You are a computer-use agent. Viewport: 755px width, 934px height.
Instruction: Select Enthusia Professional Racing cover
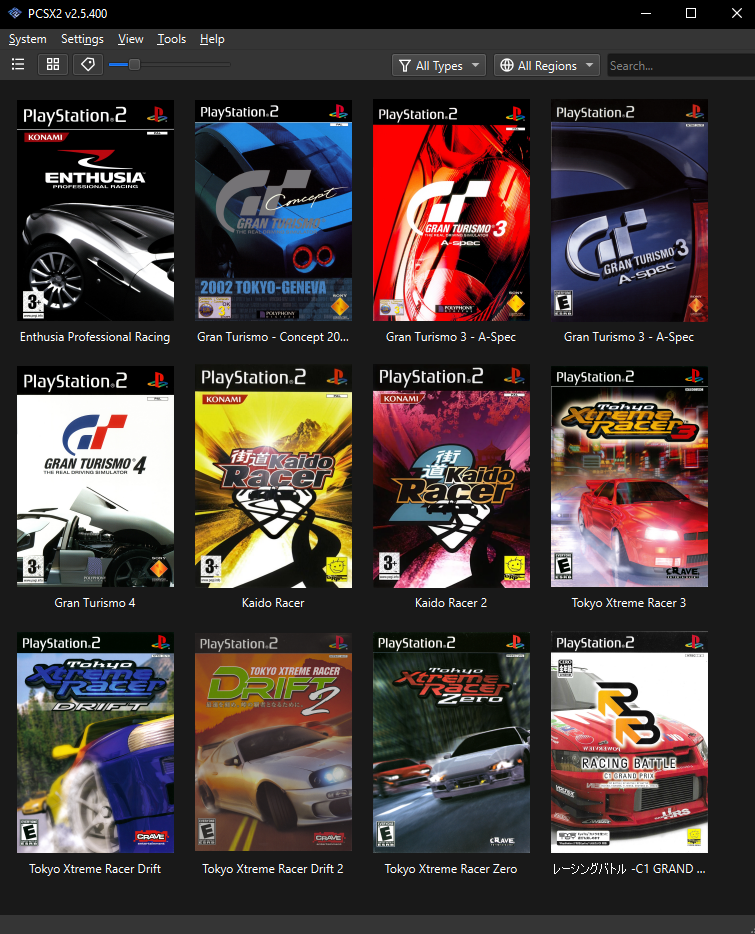pyautogui.click(x=95, y=211)
